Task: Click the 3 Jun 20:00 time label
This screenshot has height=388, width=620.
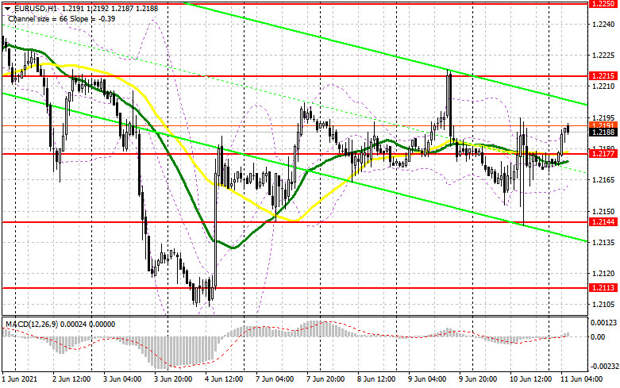Action: point(173,379)
